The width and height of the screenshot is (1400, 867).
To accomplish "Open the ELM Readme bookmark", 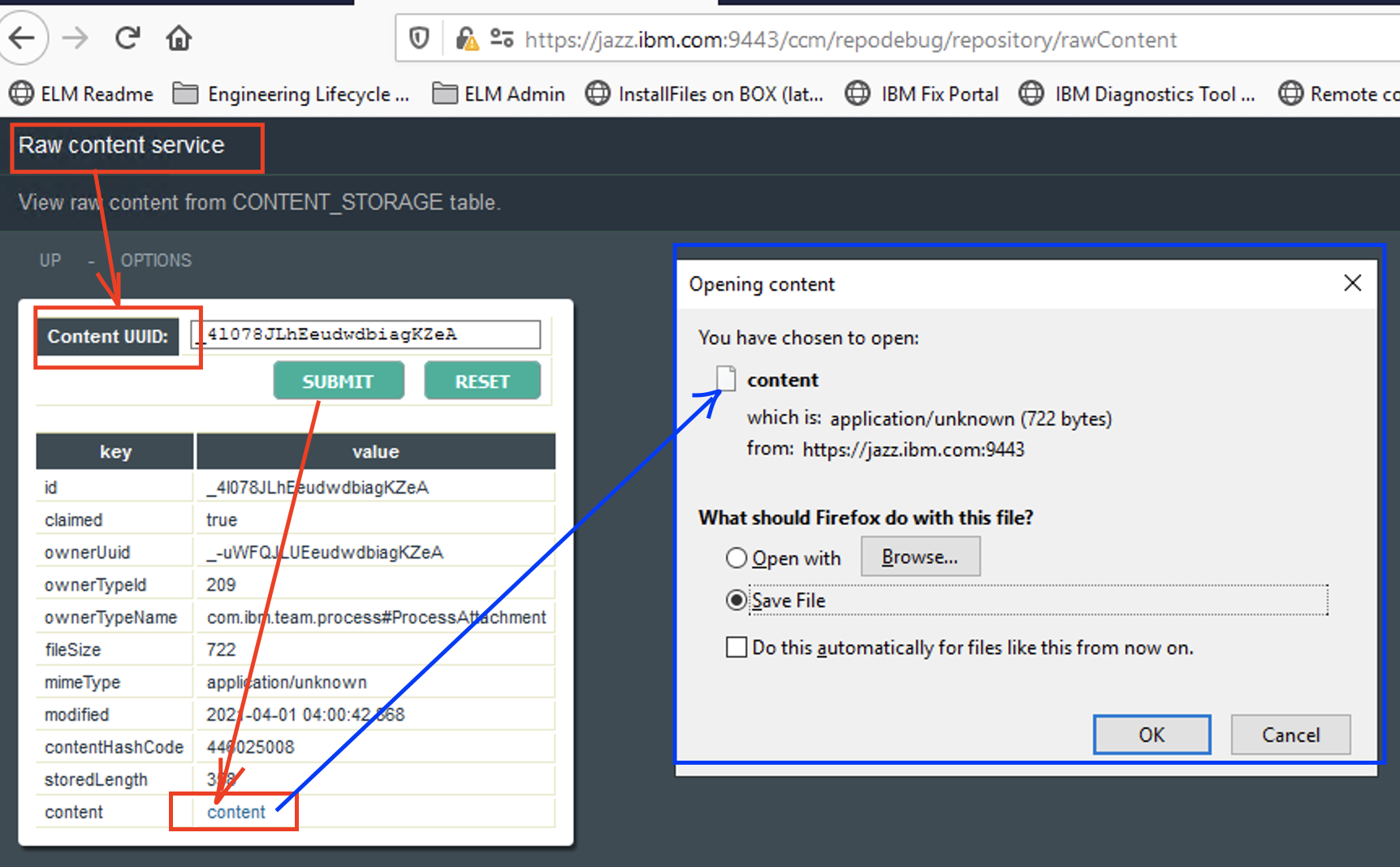I will coord(81,94).
